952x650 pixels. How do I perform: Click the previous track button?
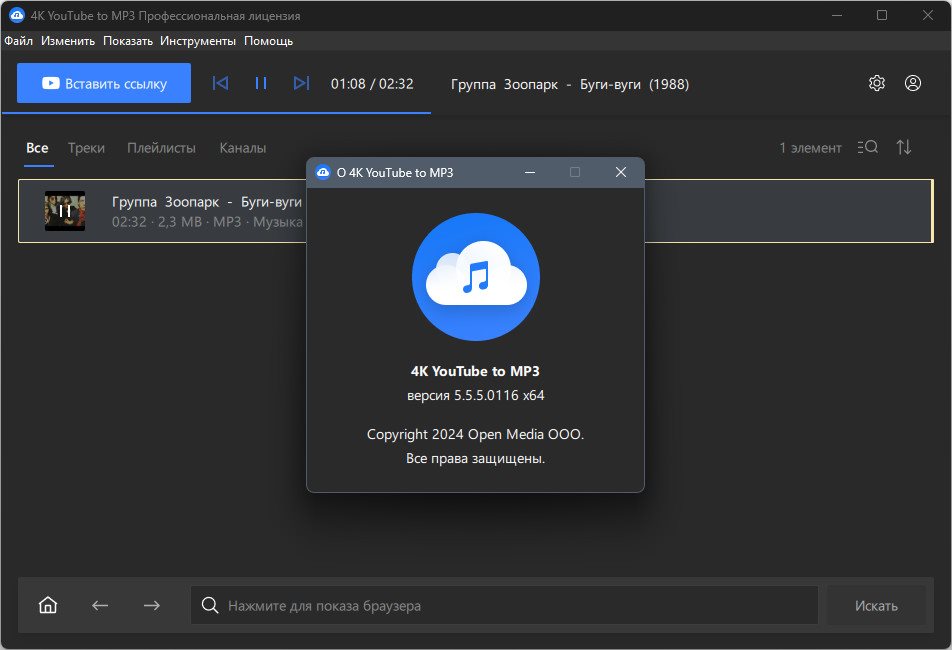click(221, 84)
